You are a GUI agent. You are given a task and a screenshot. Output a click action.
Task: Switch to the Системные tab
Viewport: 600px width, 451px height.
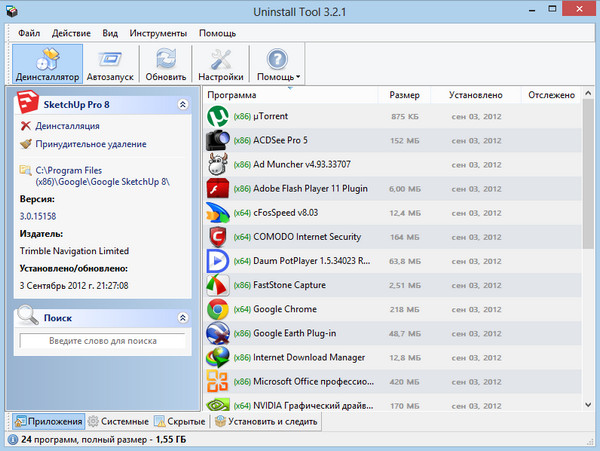coord(118,422)
